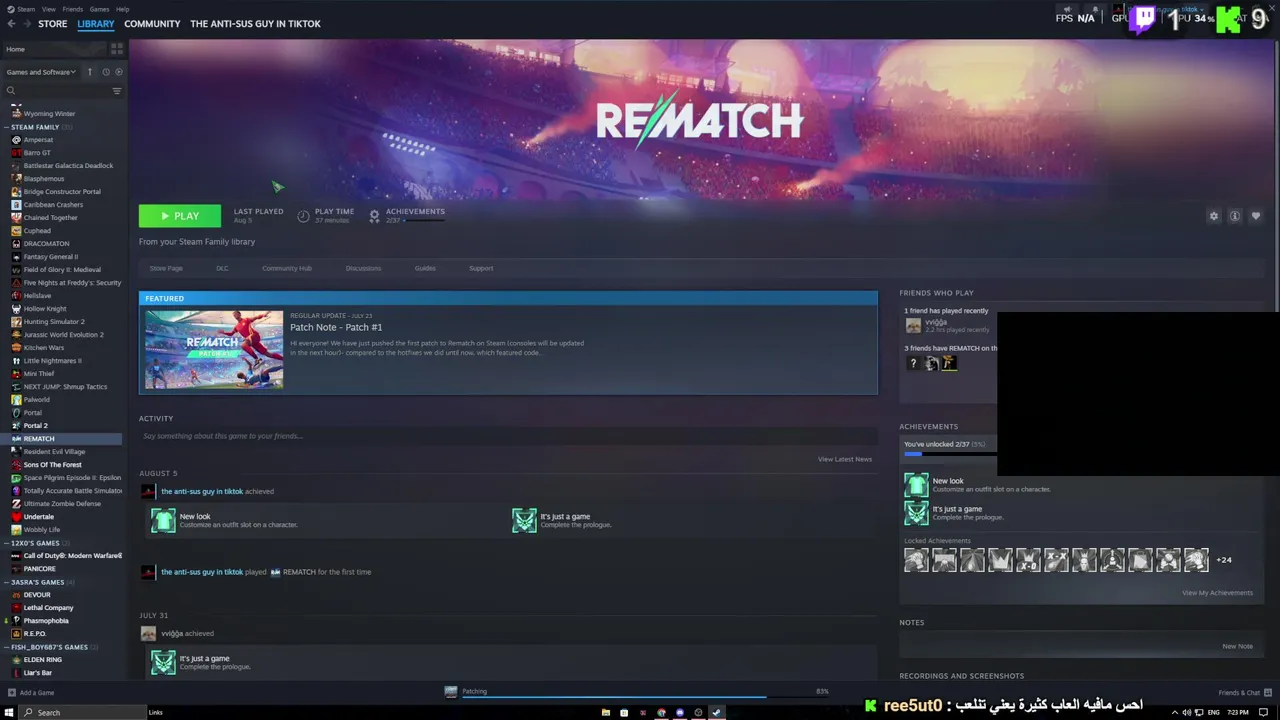Click View Latest News

pos(845,459)
